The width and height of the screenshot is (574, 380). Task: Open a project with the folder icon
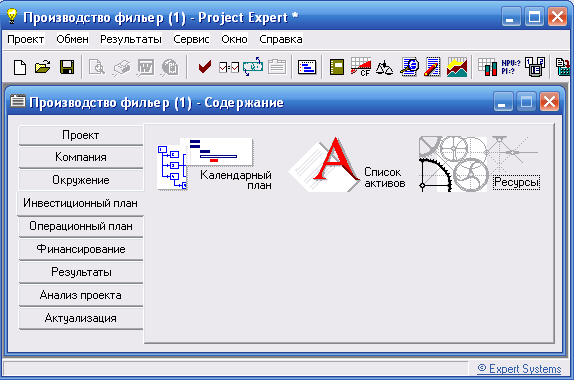[x=43, y=67]
